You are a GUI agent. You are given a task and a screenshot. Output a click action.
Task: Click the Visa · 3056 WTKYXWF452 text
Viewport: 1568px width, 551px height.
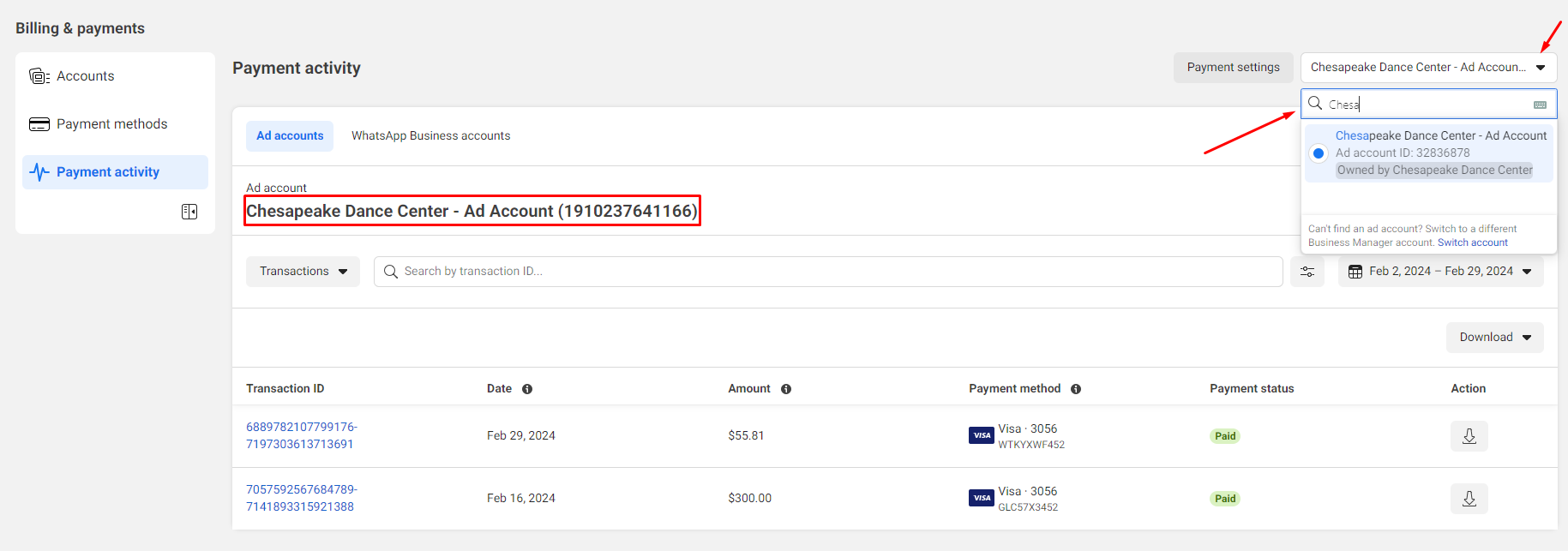(x=1031, y=436)
